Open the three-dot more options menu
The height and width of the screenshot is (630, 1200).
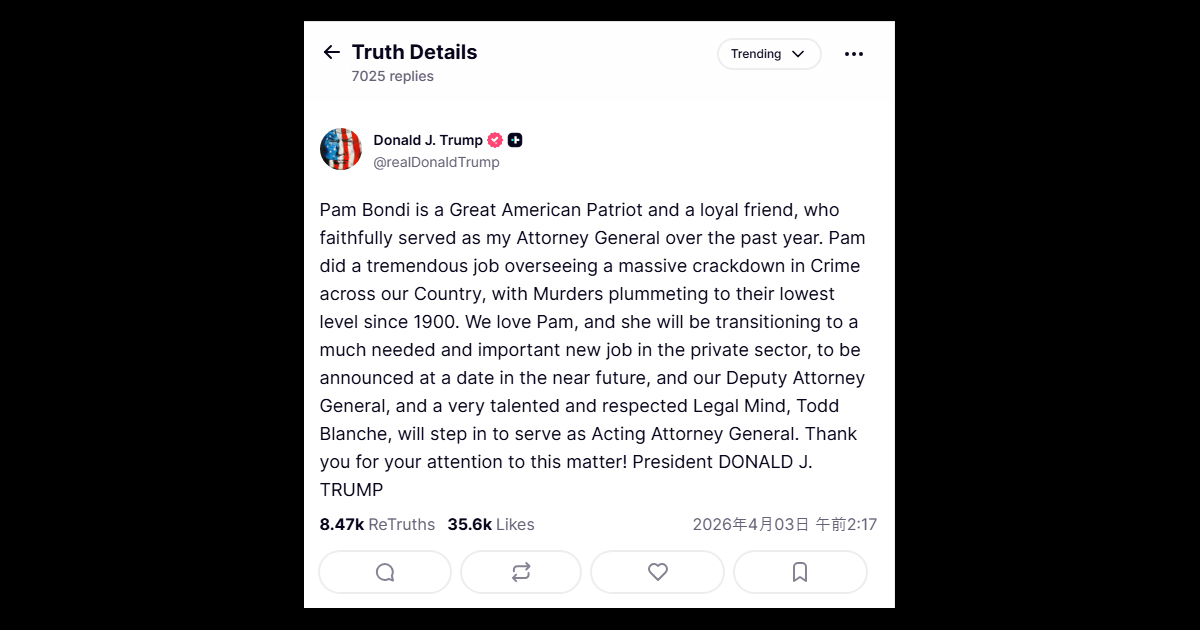[853, 54]
